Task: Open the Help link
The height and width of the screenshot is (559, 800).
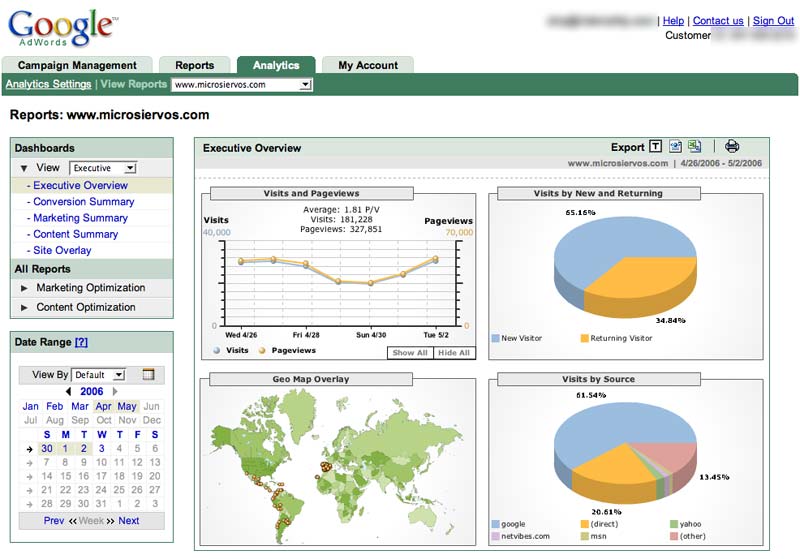Action: pyautogui.click(x=673, y=21)
